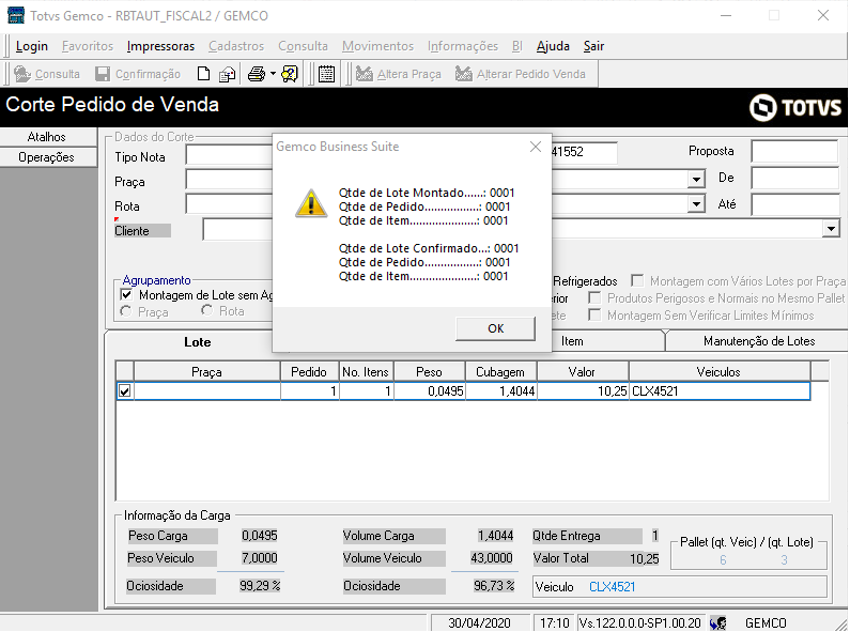Click the Veiculos column header
Image resolution: width=848 pixels, height=631 pixels.
pyautogui.click(x=719, y=372)
